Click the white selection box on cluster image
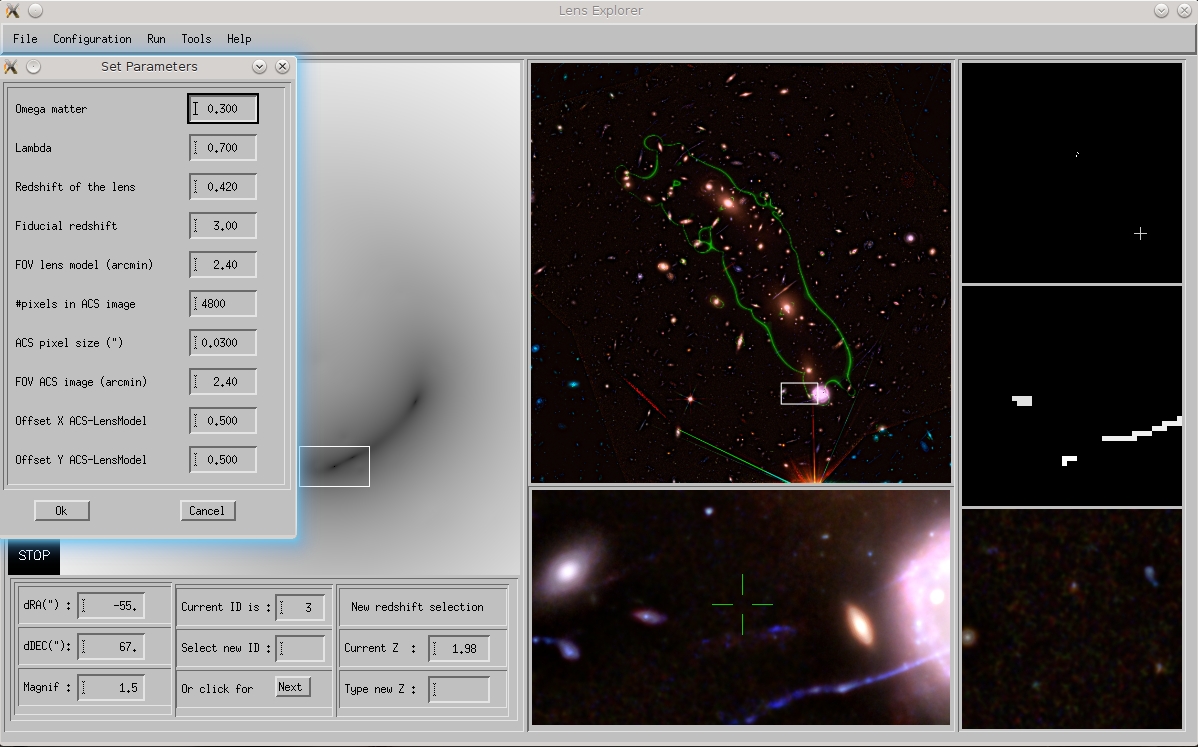This screenshot has width=1198, height=747. pyautogui.click(x=799, y=393)
